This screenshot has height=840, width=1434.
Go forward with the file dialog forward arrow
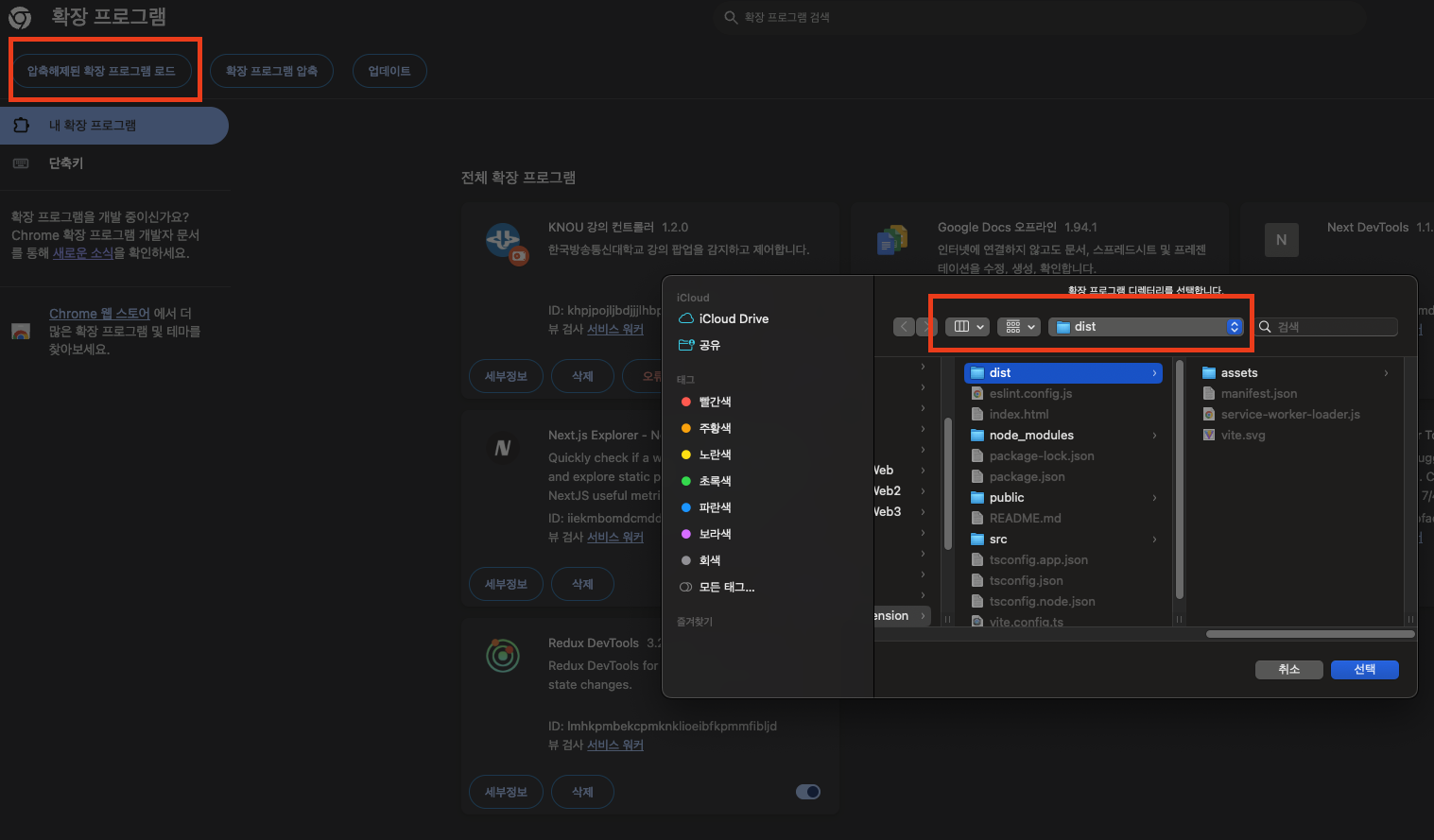[926, 327]
